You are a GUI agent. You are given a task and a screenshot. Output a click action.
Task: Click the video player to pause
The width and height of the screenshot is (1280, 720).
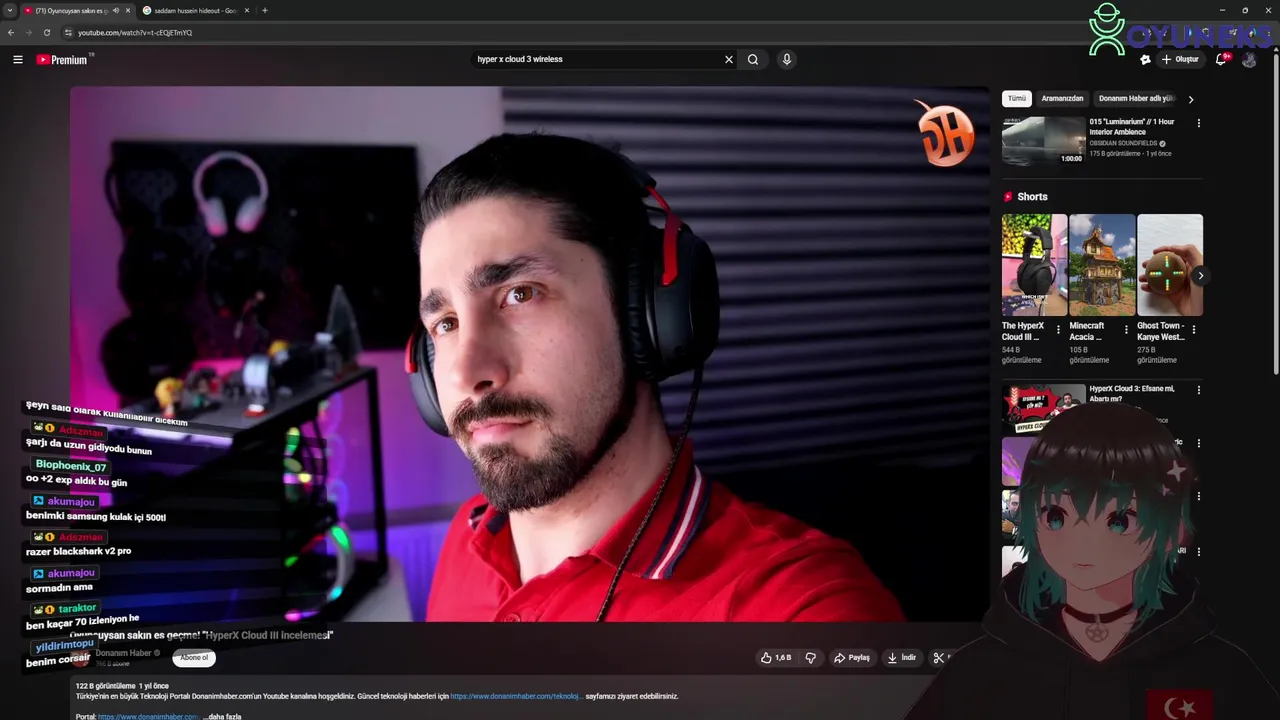click(x=530, y=354)
